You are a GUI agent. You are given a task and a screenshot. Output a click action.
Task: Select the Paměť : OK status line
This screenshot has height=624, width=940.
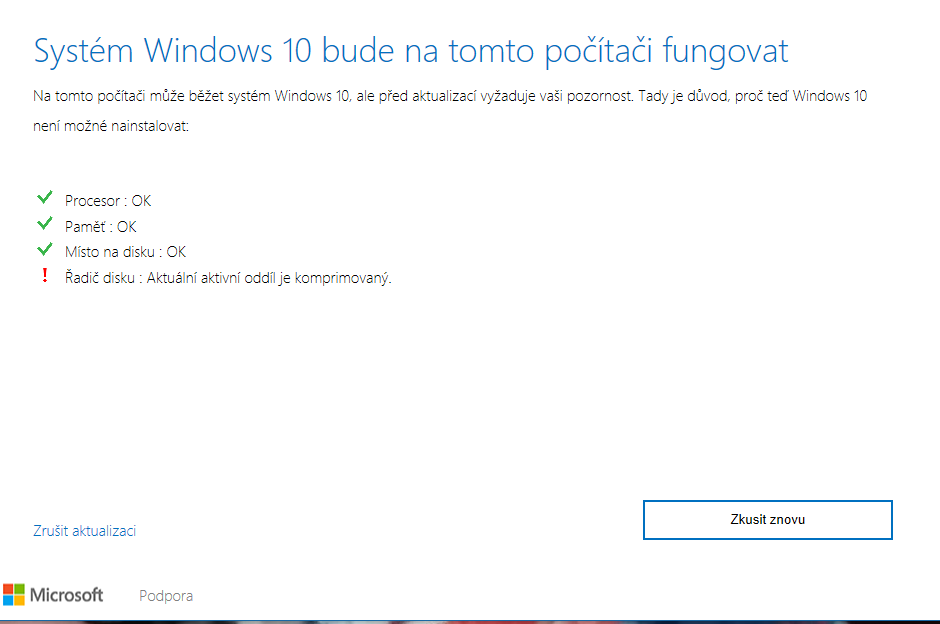[101, 227]
